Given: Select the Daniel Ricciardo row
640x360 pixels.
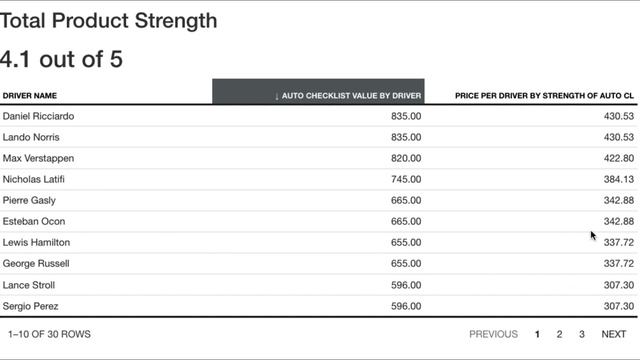Looking at the screenshot, I should pos(318,116).
